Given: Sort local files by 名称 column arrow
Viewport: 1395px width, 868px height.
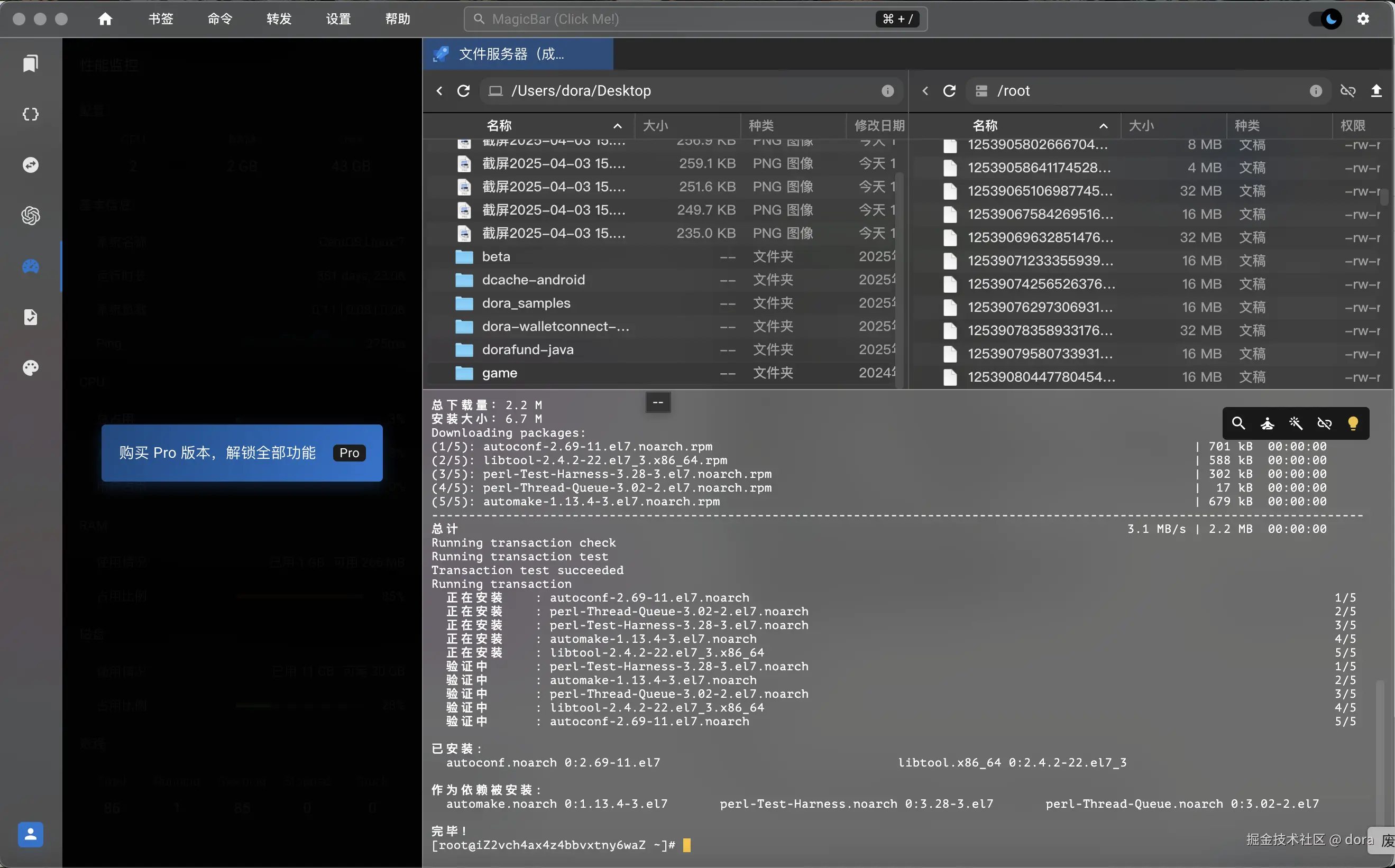Looking at the screenshot, I should click(617, 126).
